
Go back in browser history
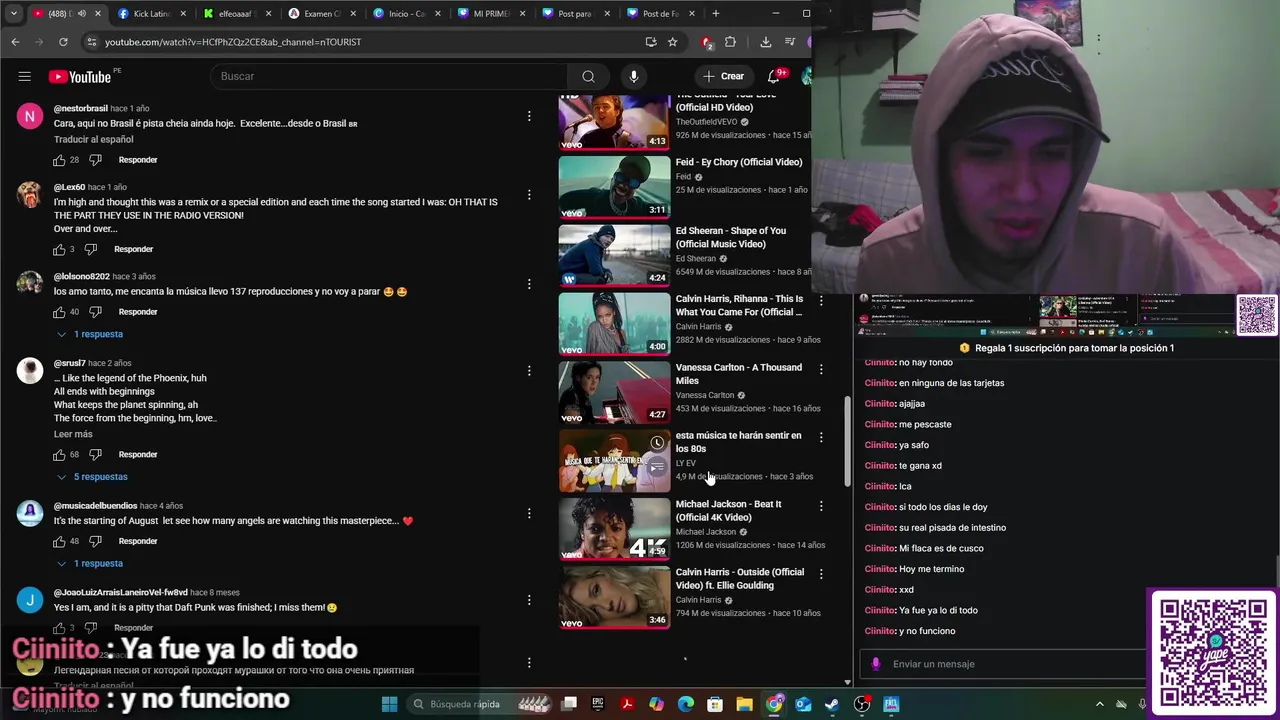point(15,42)
